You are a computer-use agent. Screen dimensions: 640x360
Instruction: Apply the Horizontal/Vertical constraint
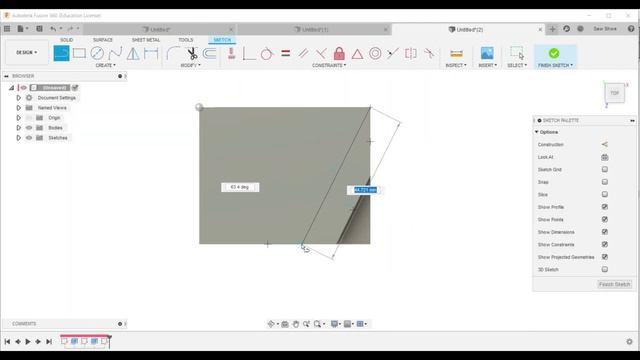coord(231,53)
